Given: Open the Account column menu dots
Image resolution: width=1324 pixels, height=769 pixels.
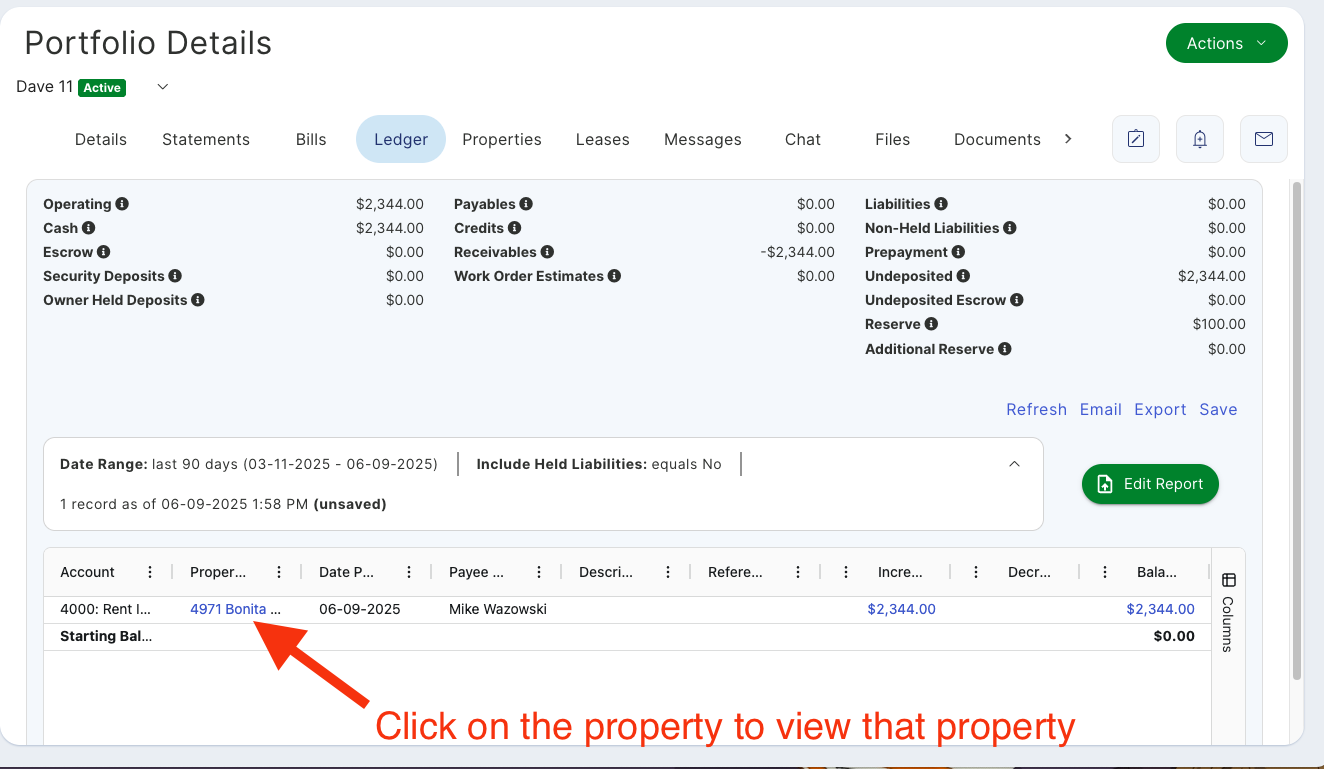Looking at the screenshot, I should (x=150, y=572).
